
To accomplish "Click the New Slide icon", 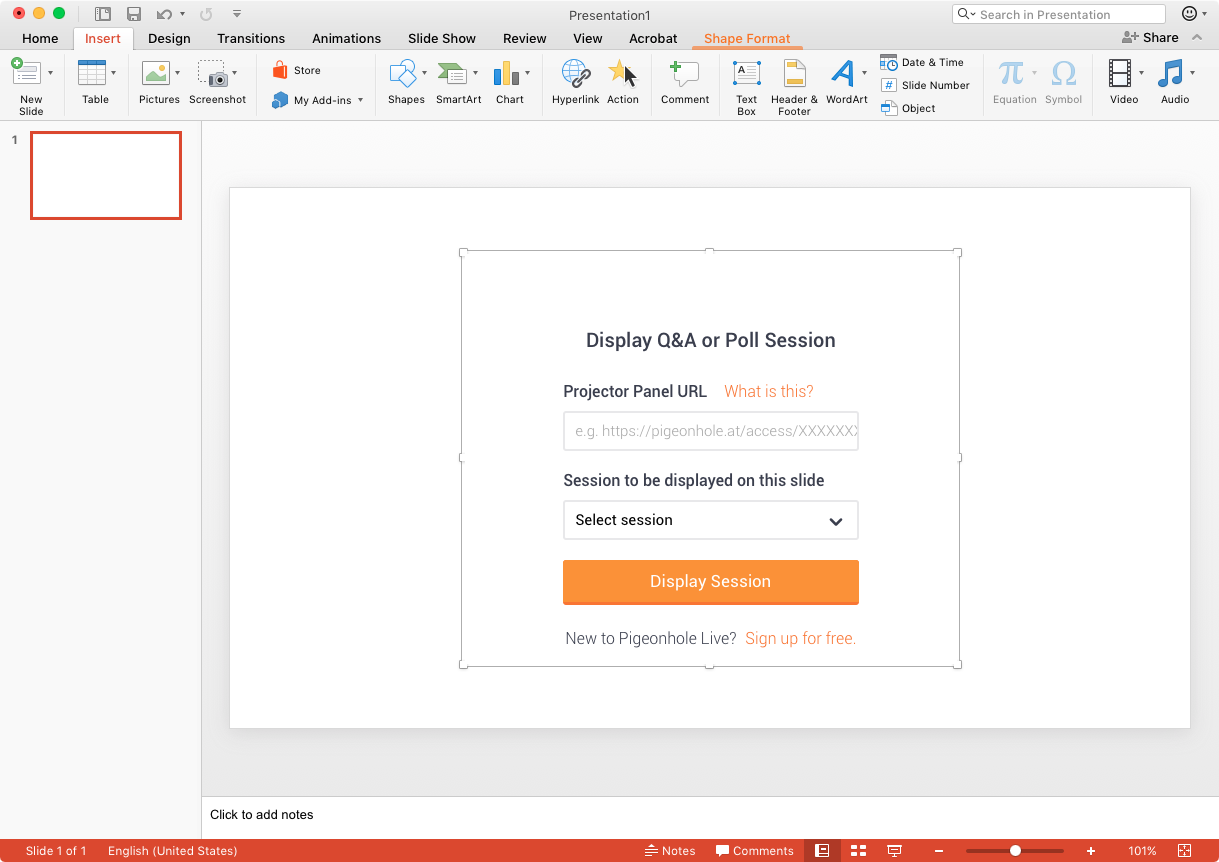I will click(x=26, y=72).
